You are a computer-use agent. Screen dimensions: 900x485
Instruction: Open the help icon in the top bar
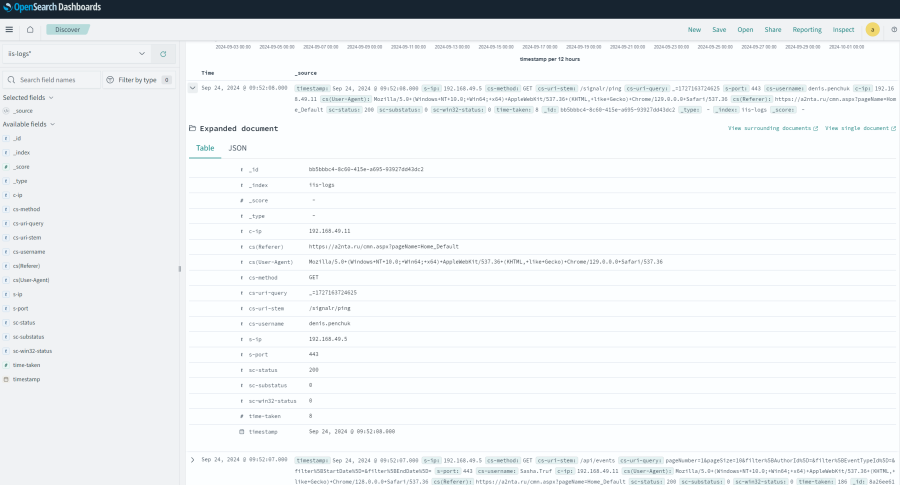point(894,30)
